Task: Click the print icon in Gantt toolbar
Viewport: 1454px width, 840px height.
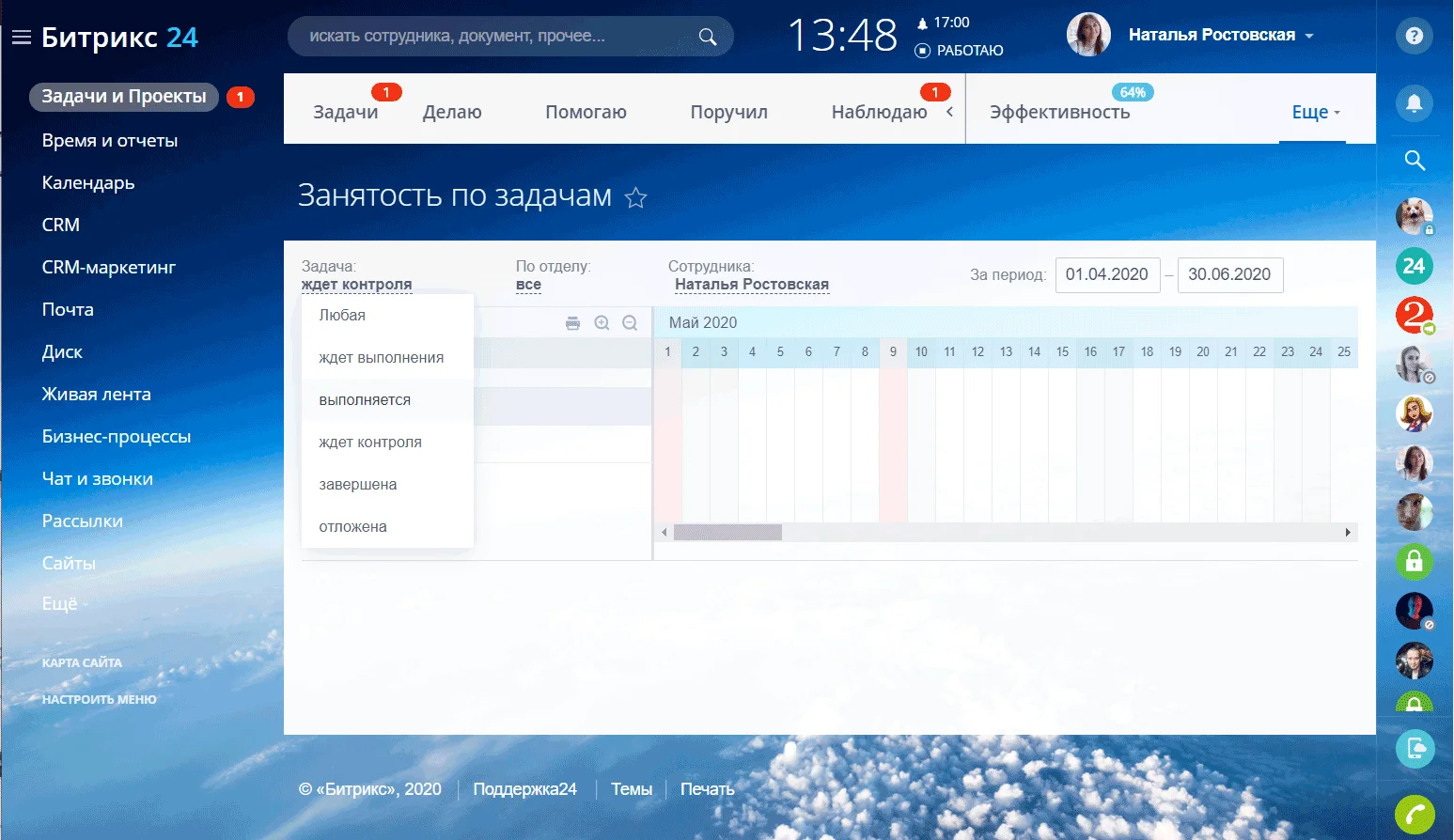Action: [x=572, y=323]
